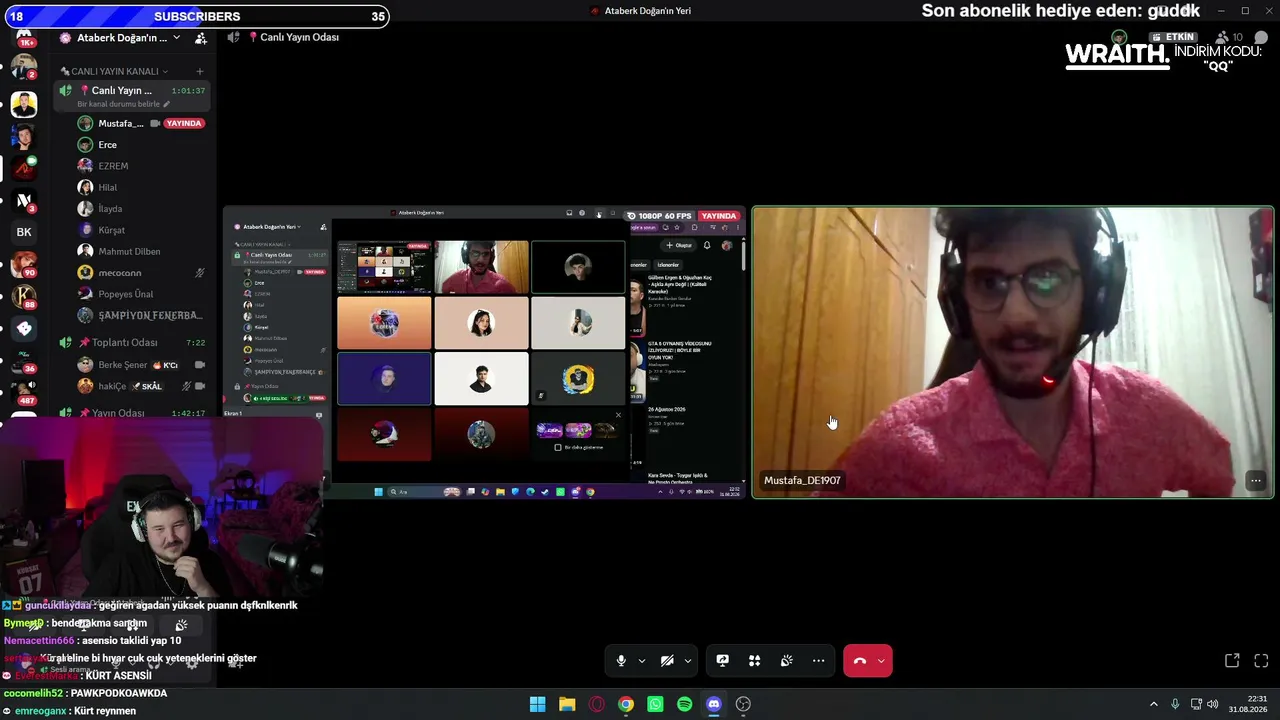This screenshot has width=1280, height=720.
Task: Toggle the microphone mute button
Action: click(621, 661)
